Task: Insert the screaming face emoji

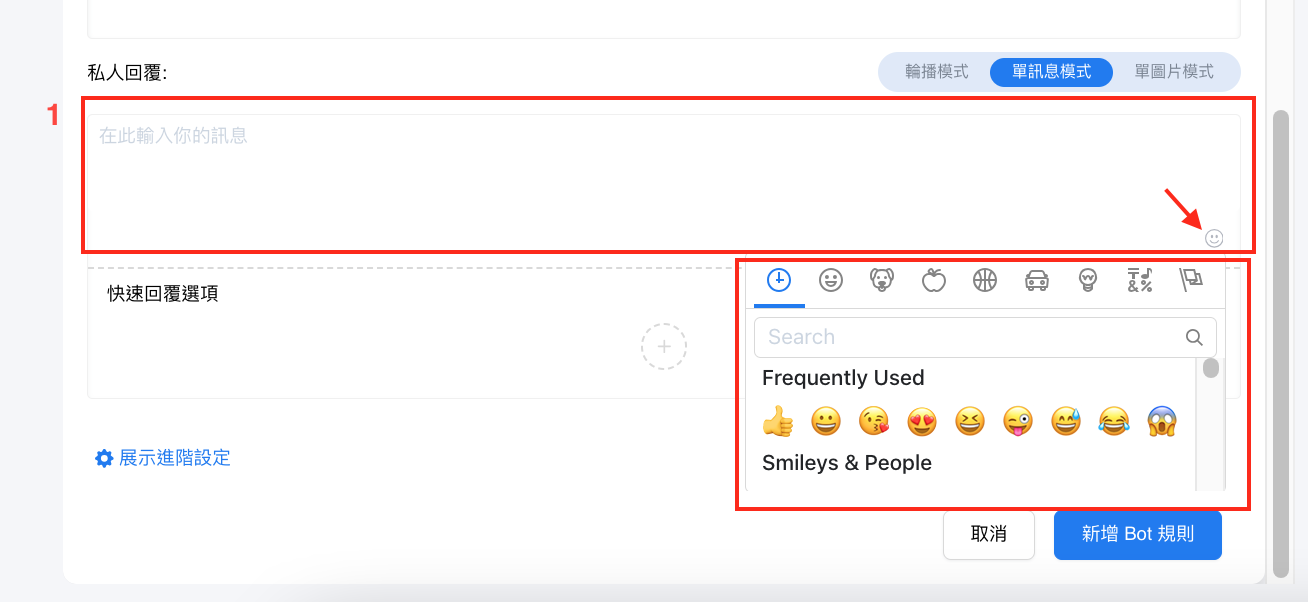Action: pos(1162,422)
